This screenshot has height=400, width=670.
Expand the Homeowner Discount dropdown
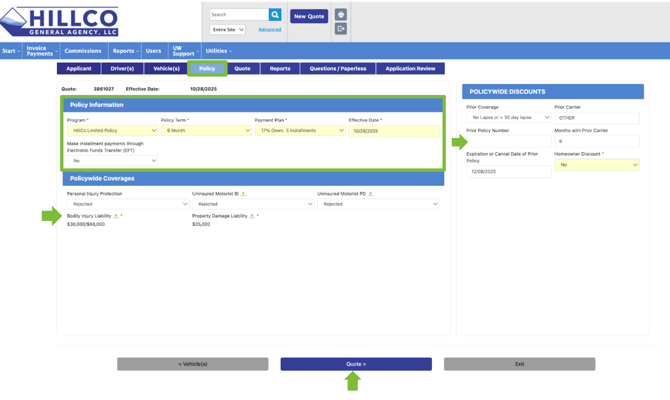tap(596, 165)
